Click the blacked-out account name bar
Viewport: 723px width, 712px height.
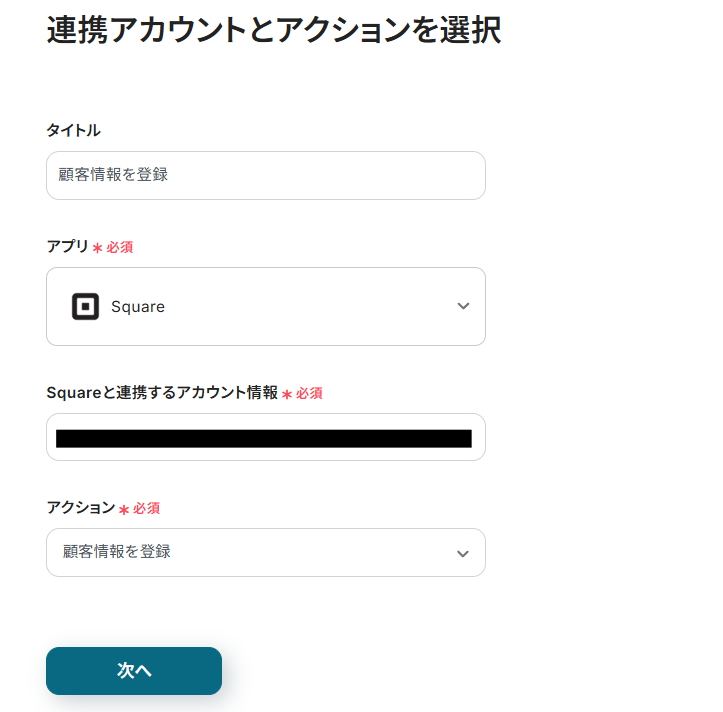click(263, 438)
